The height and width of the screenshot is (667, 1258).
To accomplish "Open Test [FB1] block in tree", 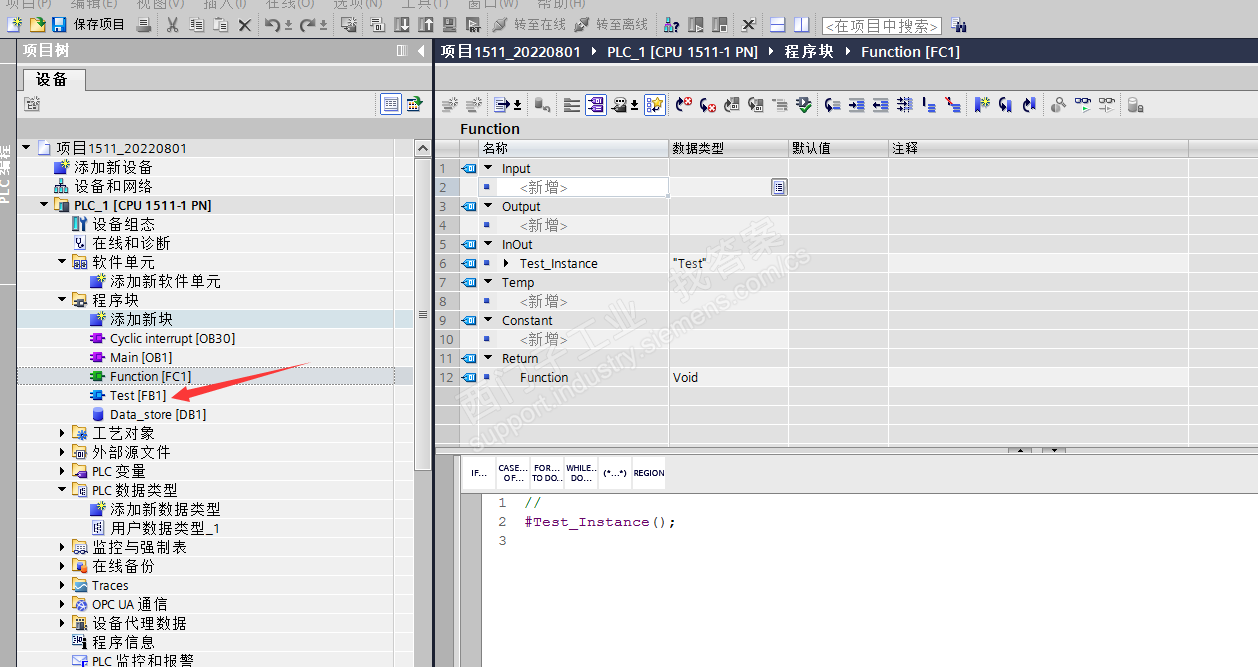I will 137,396.
